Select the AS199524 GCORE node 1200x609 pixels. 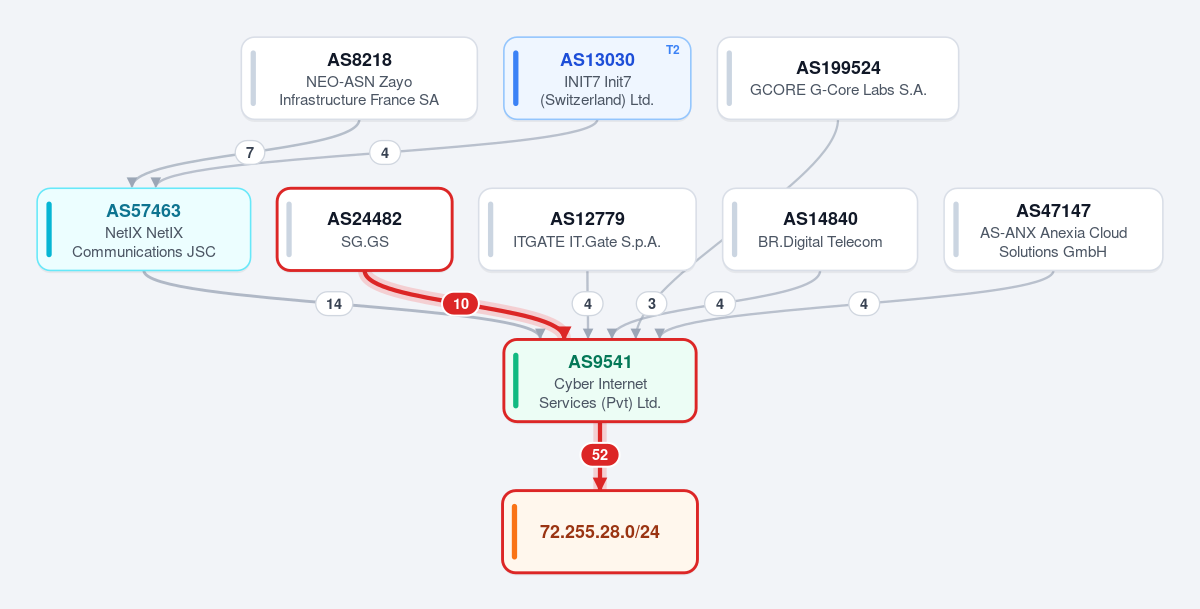point(838,79)
